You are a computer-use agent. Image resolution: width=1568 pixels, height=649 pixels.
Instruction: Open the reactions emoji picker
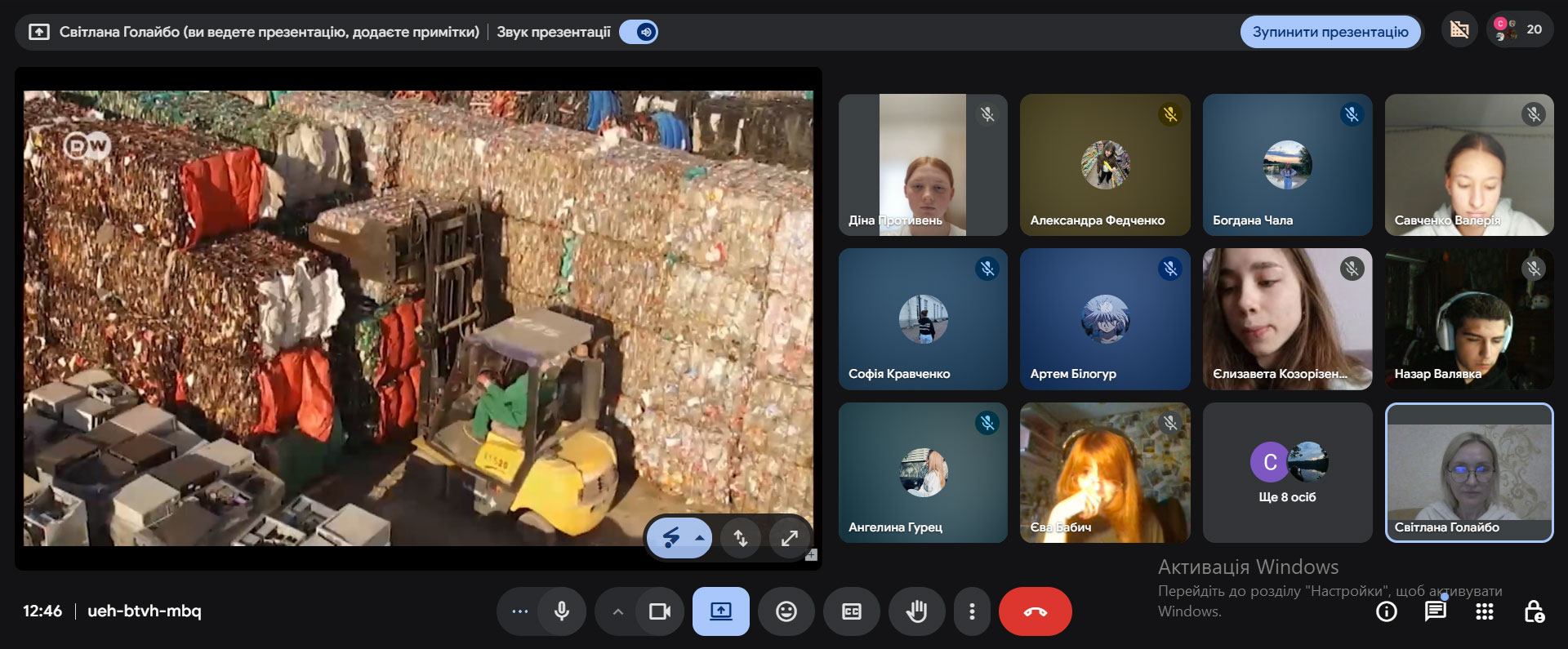tap(786, 611)
